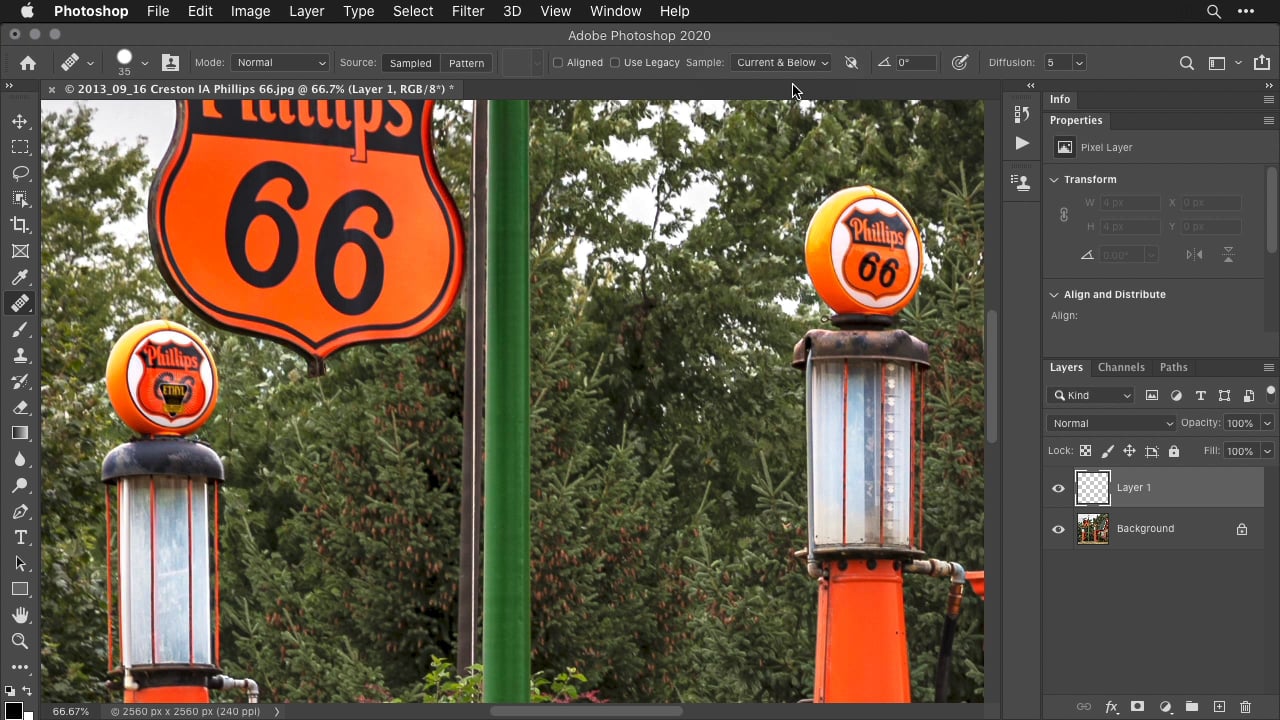Open the Filter menu
Viewport: 1280px width, 720px height.
pyautogui.click(x=468, y=11)
